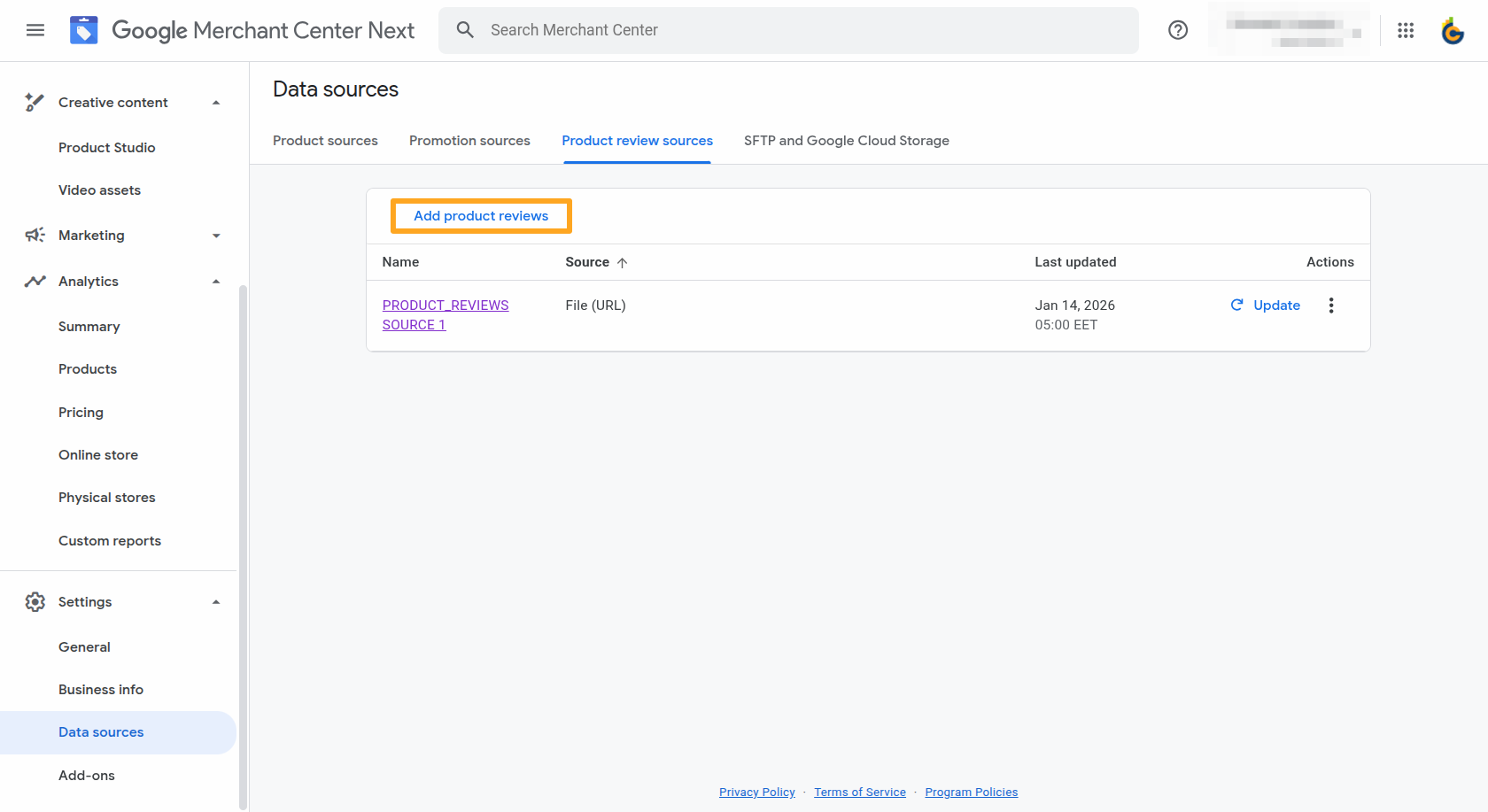Image resolution: width=1488 pixels, height=812 pixels.
Task: Click the Merchant Center logo icon
Action: point(82,29)
